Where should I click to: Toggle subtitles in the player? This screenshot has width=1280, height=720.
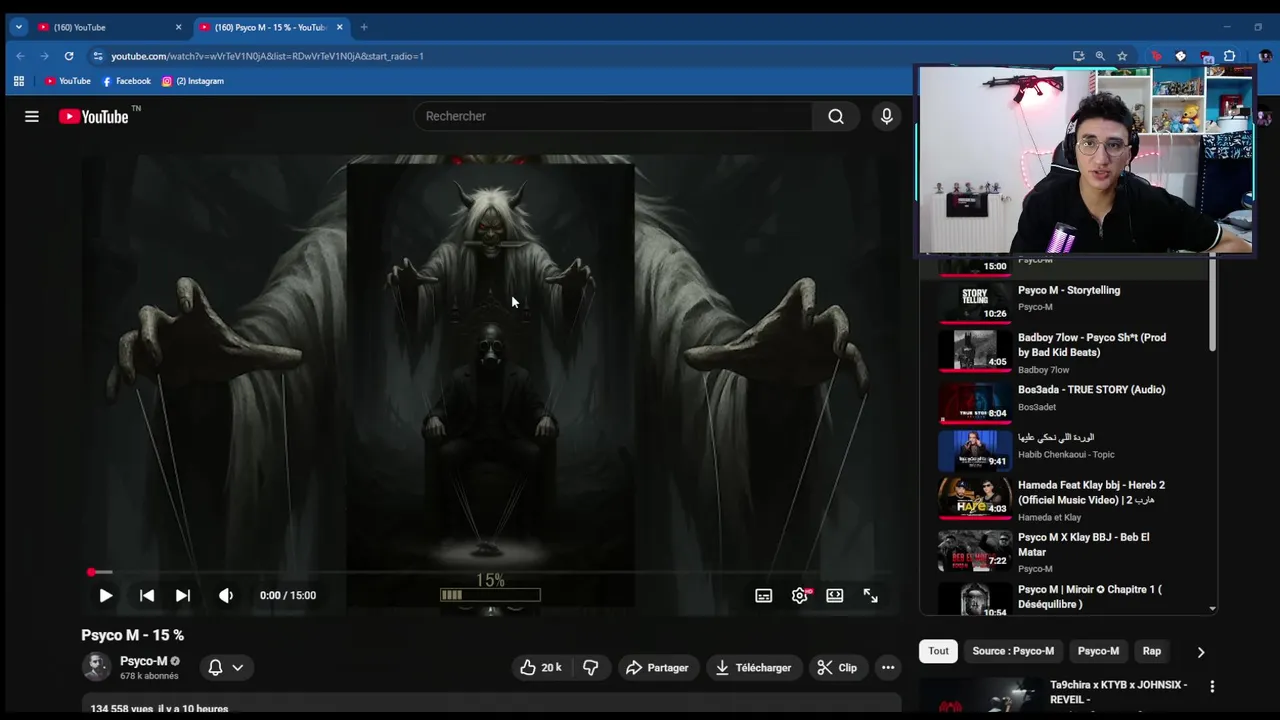[764, 596]
